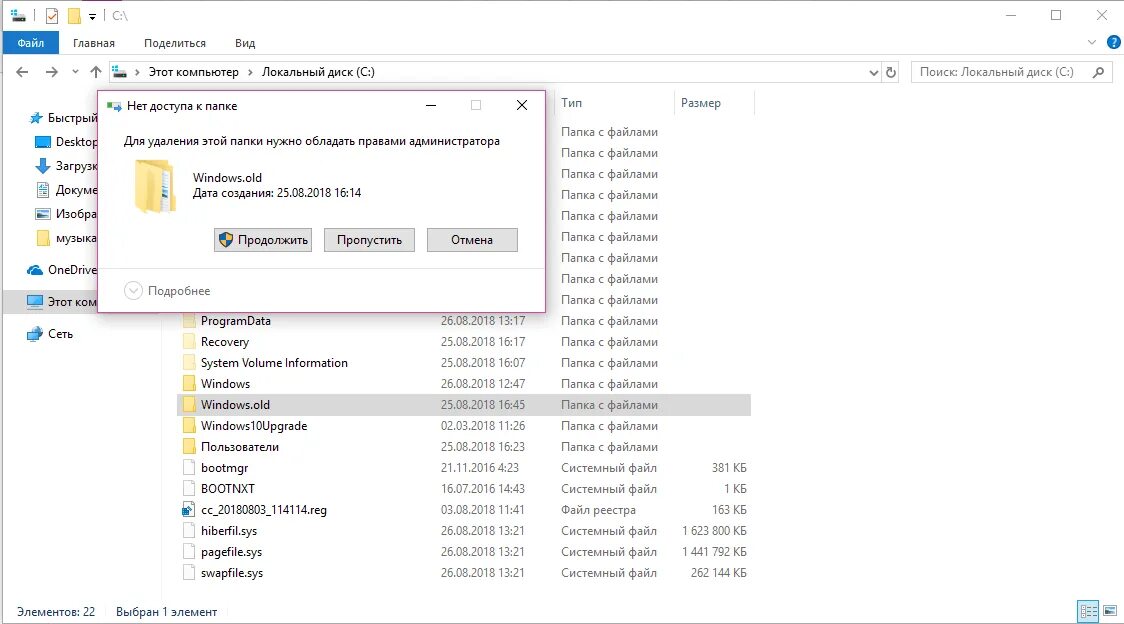This screenshot has width=1124, height=624.
Task: Expand Подробнее details section
Action: coord(167,290)
